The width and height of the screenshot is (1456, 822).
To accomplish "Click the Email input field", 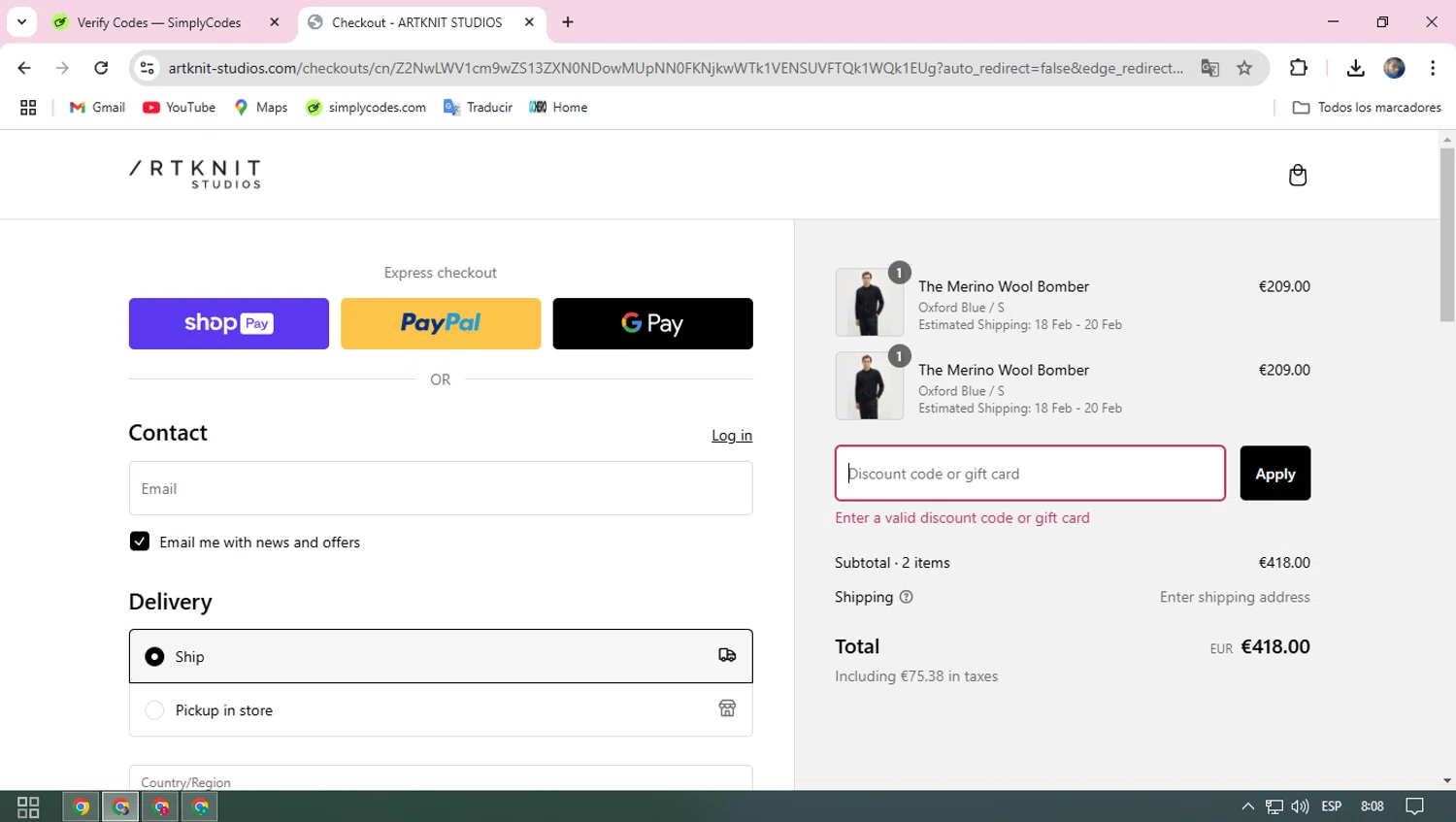I will point(441,488).
